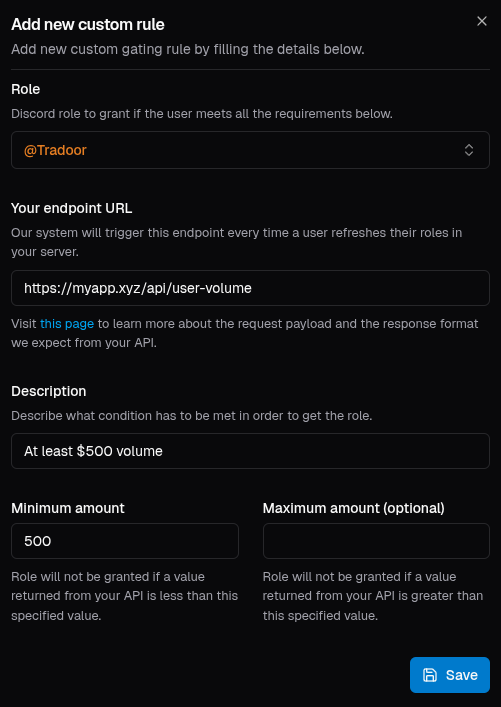
Task: Click the 'Add new custom rule' heading
Action: [88, 24]
